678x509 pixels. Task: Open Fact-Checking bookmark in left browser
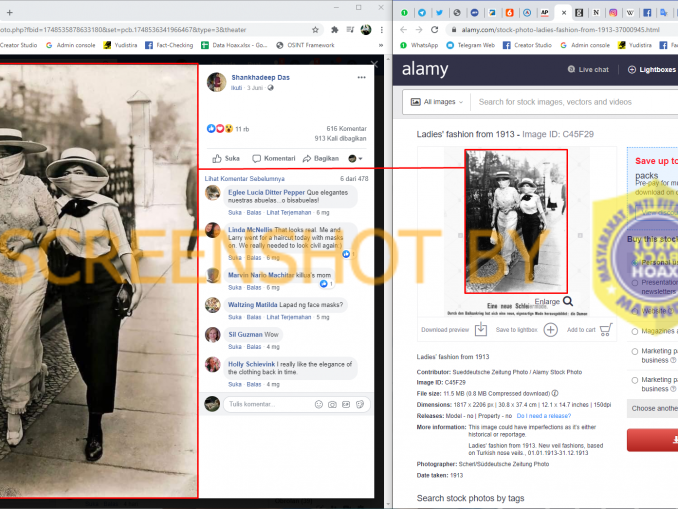[x=169, y=45]
